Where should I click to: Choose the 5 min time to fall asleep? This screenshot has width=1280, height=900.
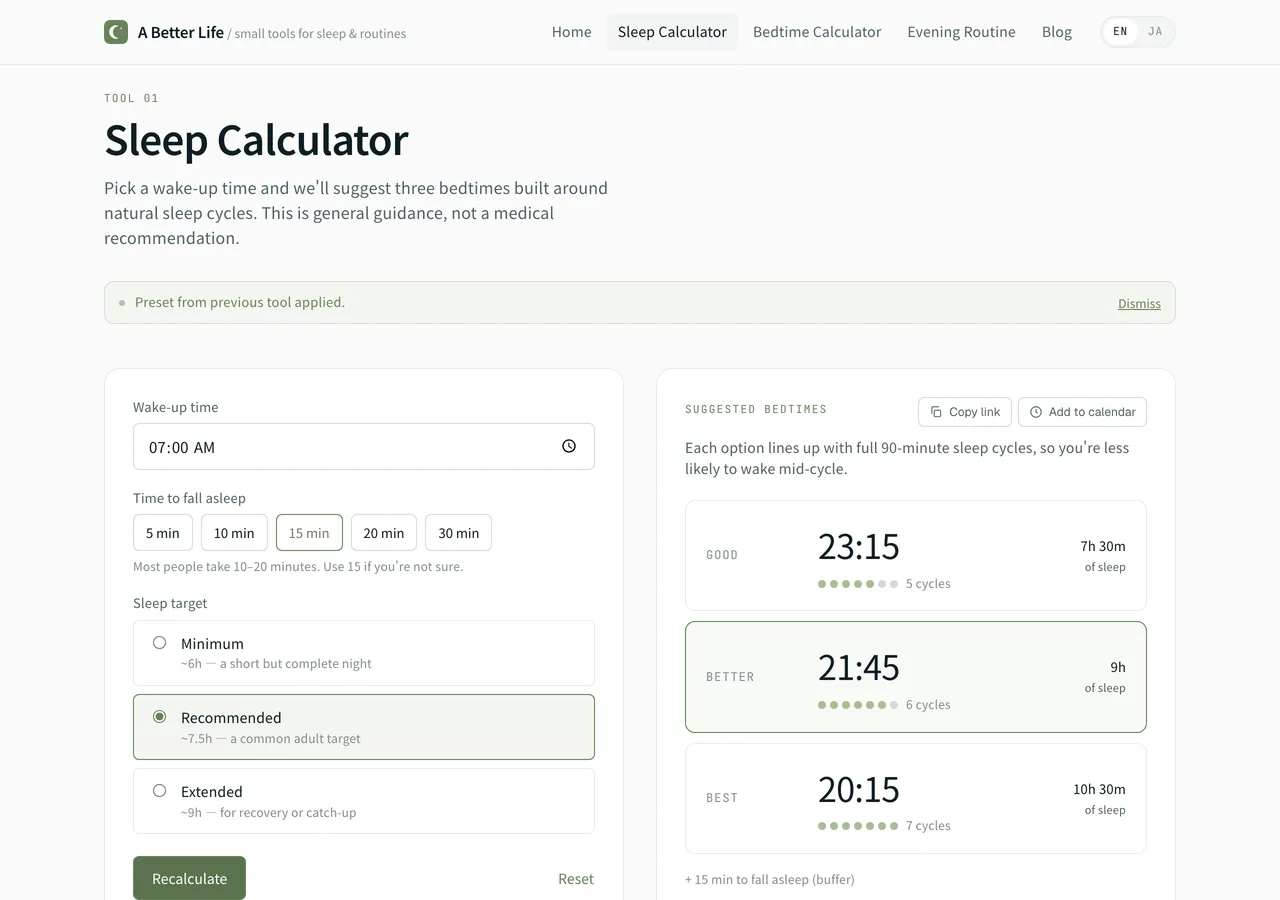tap(162, 532)
